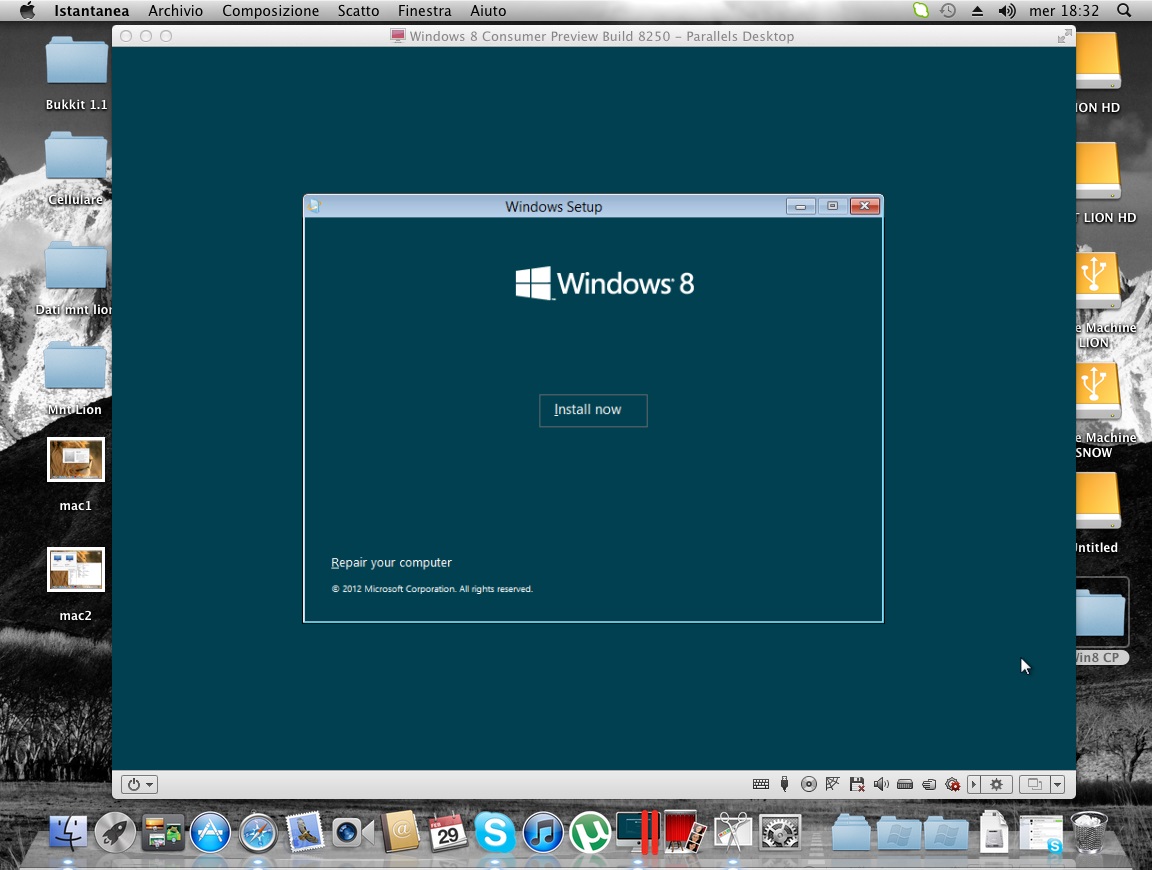The height and width of the screenshot is (870, 1152).
Task: Expand the status bar arrow beside gear
Action: (x=973, y=784)
